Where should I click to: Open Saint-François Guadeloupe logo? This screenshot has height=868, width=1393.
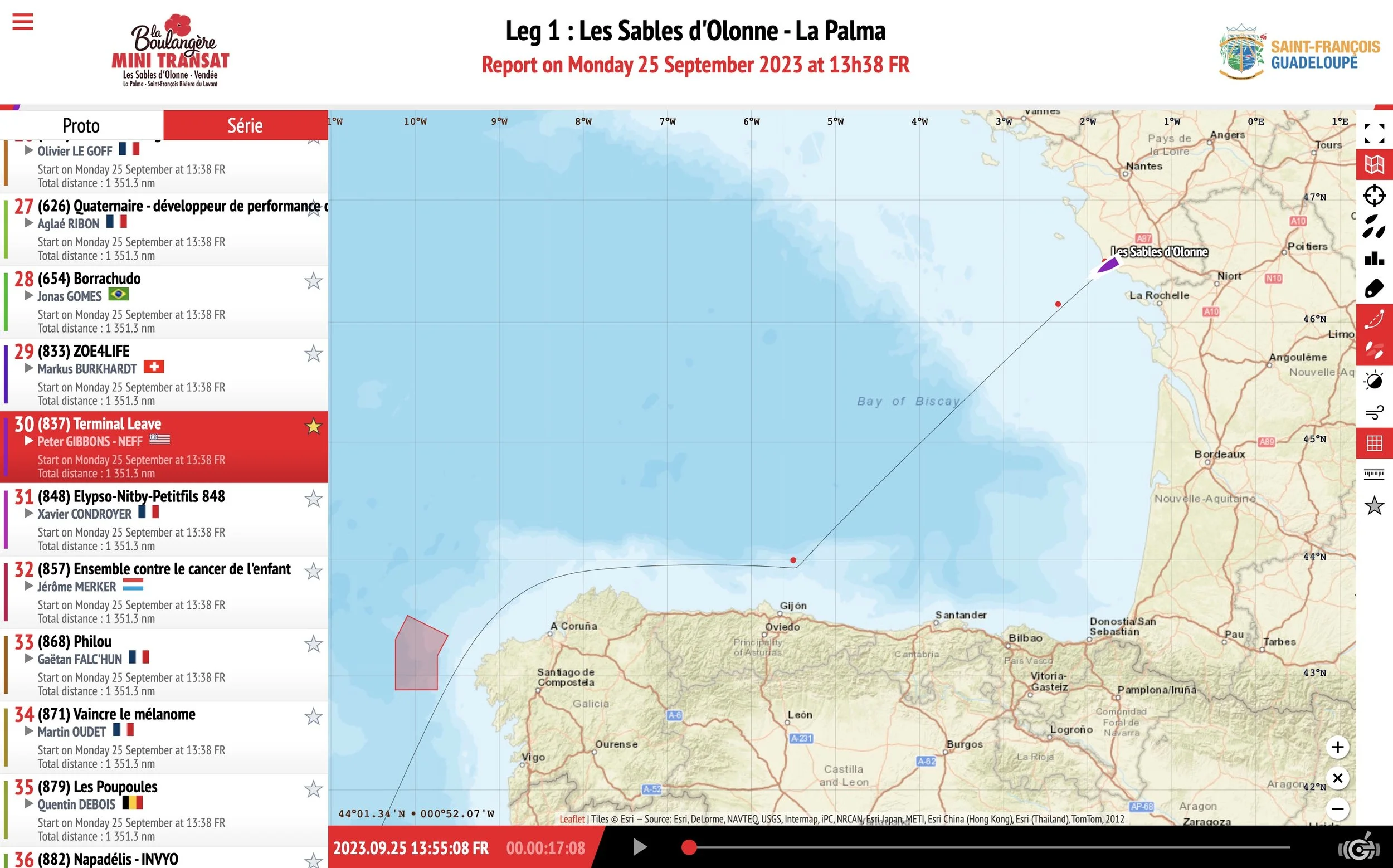[x=1299, y=52]
